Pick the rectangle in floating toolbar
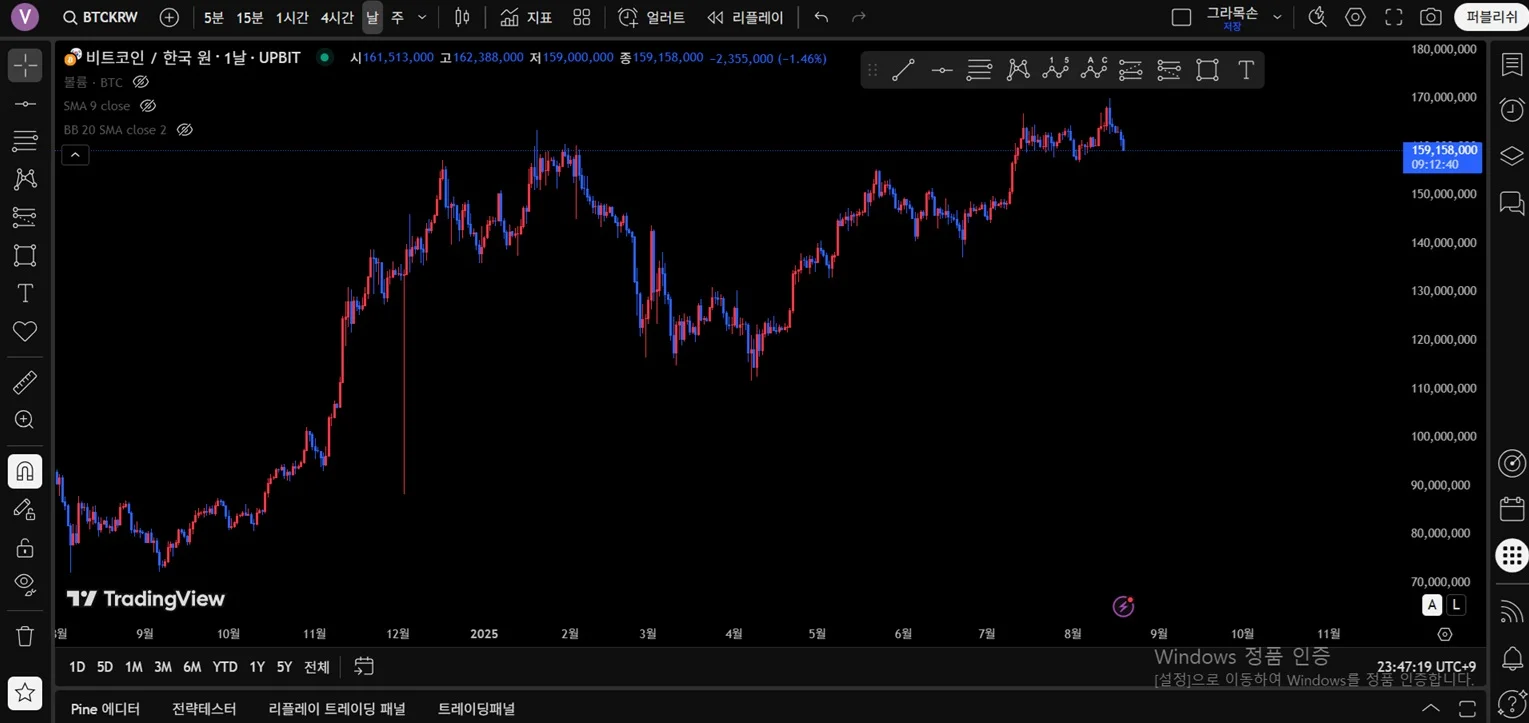 (x=1207, y=70)
